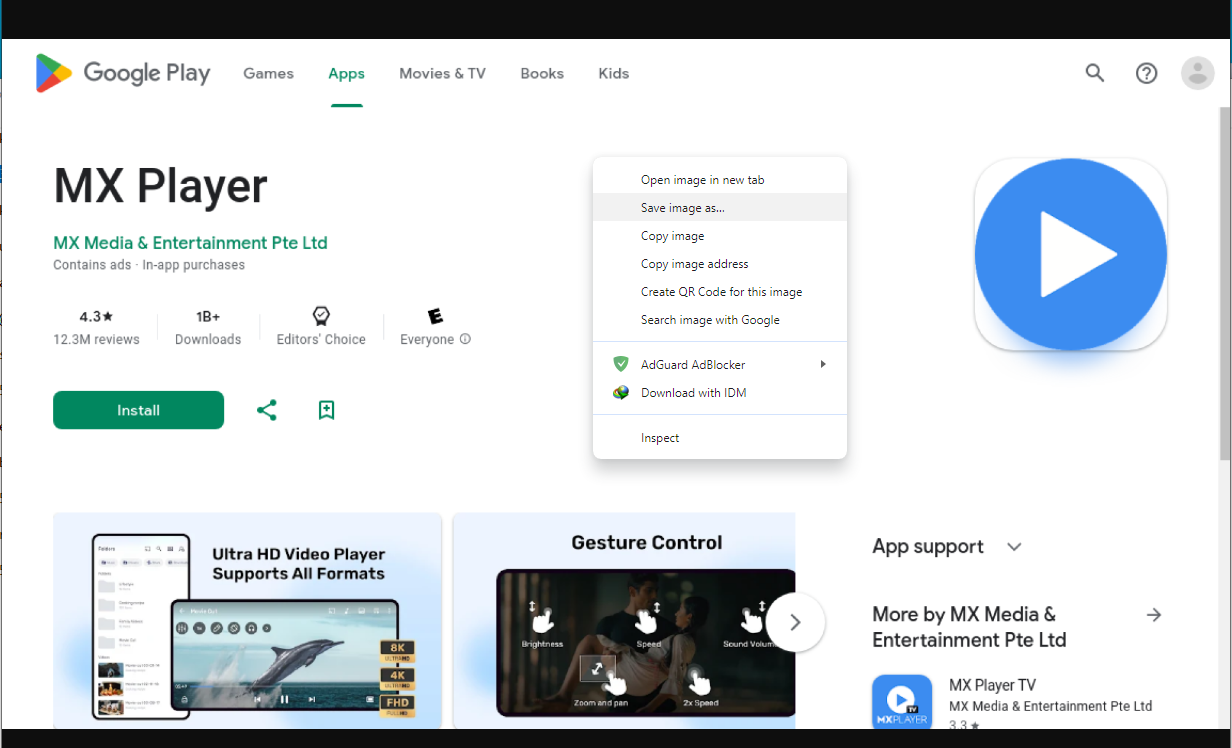This screenshot has width=1232, height=748.
Task: Open the MX Media & Entertainment Pte Ltd link
Action: point(190,243)
